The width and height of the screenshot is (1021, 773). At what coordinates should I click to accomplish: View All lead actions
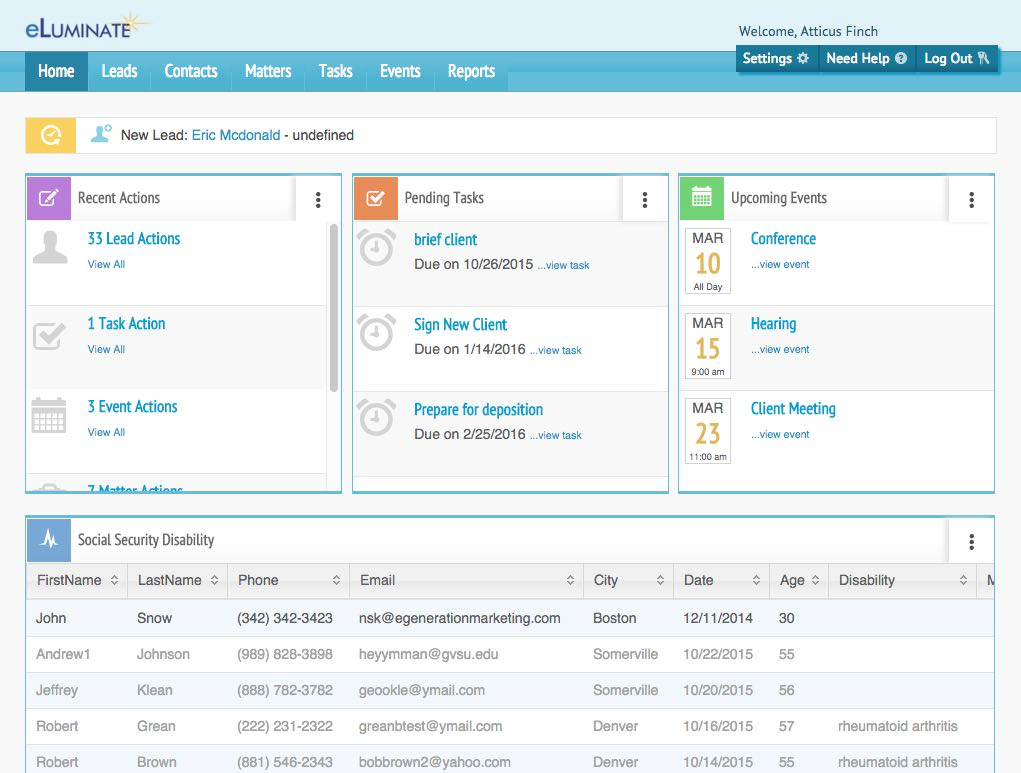click(x=106, y=264)
